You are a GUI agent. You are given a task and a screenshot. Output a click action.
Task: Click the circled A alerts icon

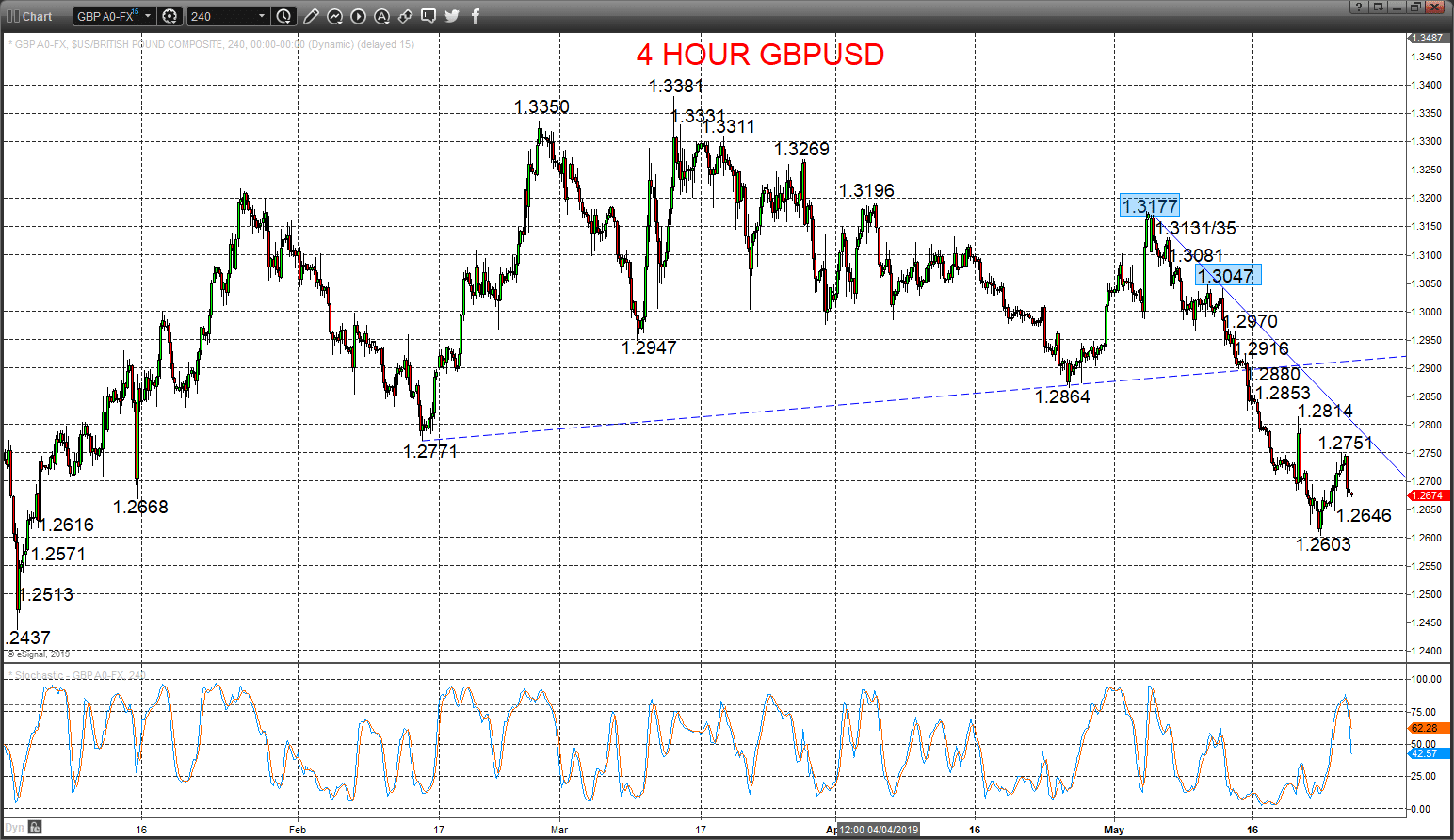tap(381, 16)
